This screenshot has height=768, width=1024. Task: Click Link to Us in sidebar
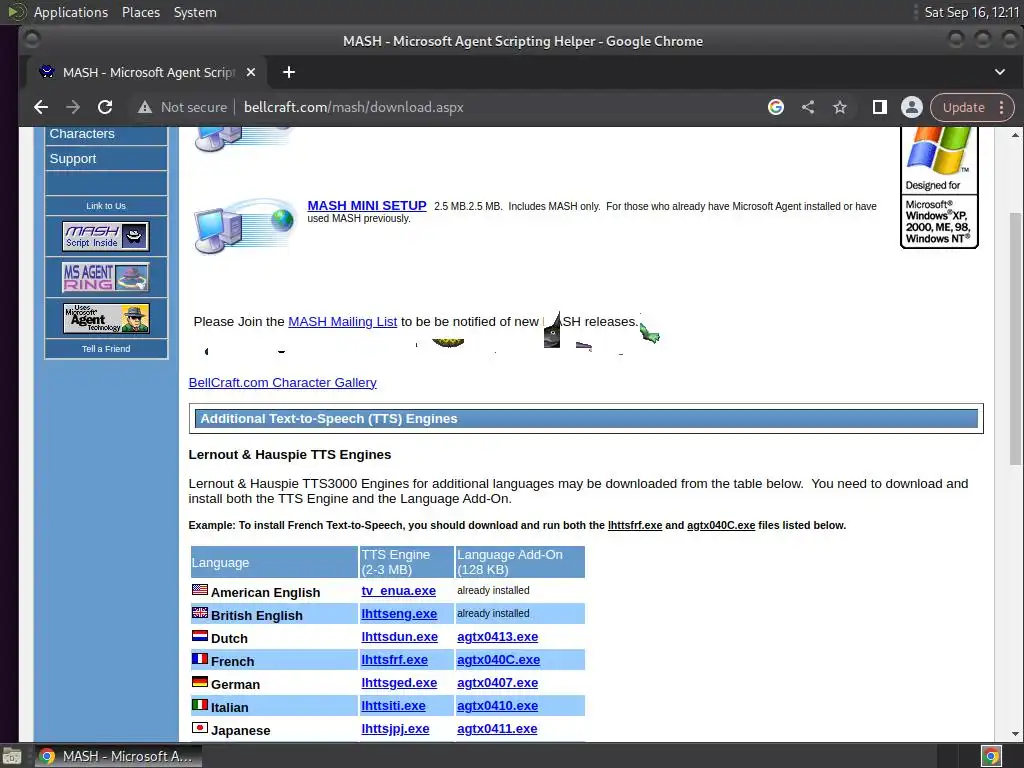click(106, 206)
